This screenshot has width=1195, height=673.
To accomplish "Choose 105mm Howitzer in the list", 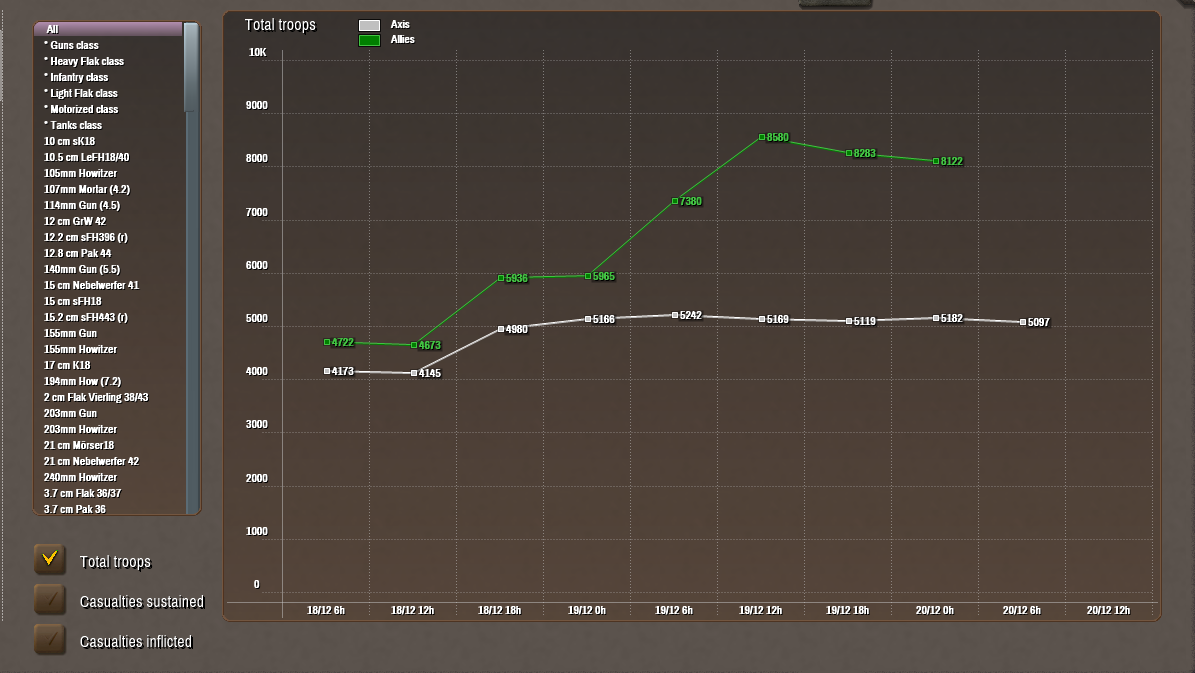I will [108, 173].
